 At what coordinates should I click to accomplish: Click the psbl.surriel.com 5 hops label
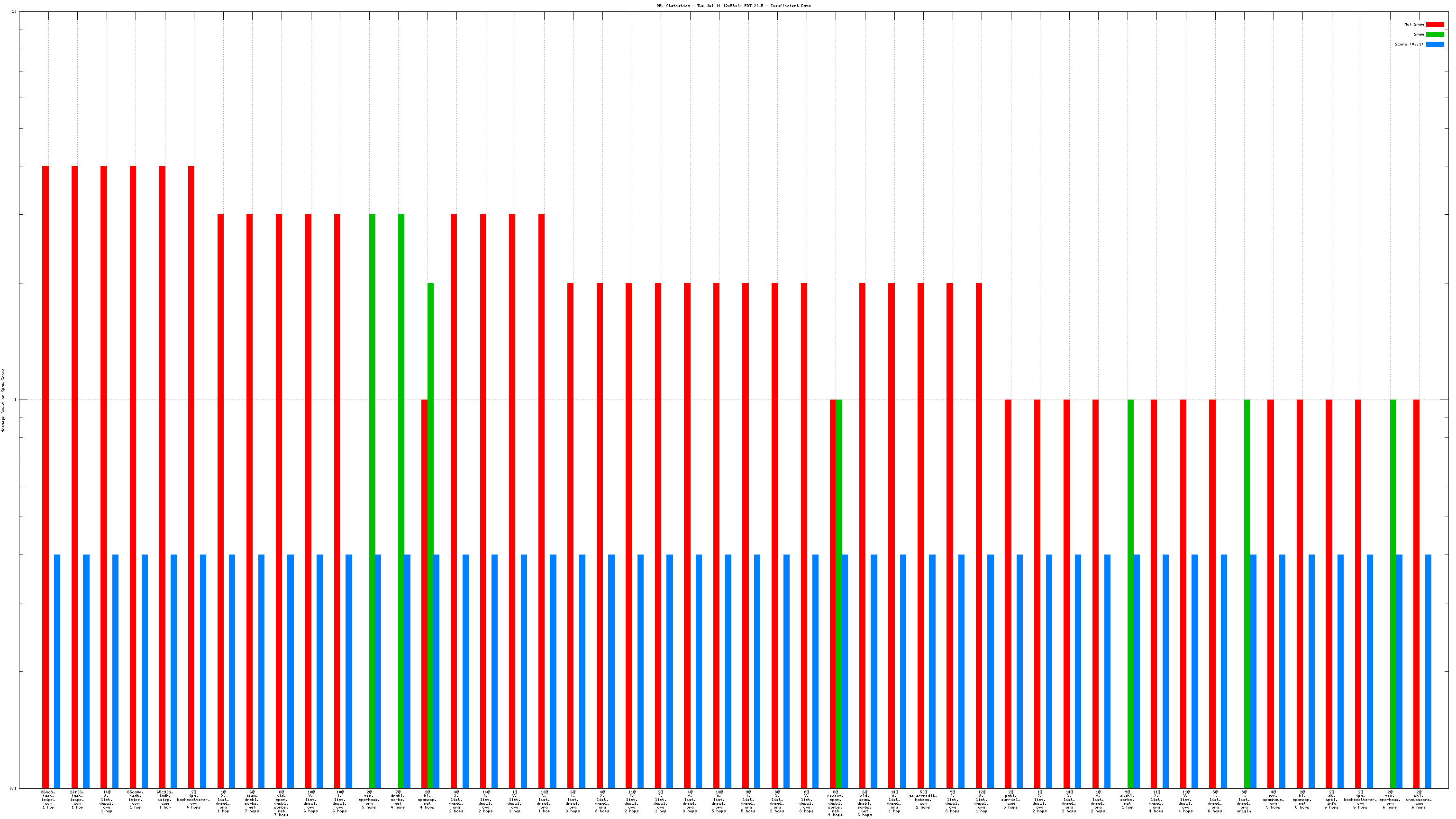pos(1010,800)
